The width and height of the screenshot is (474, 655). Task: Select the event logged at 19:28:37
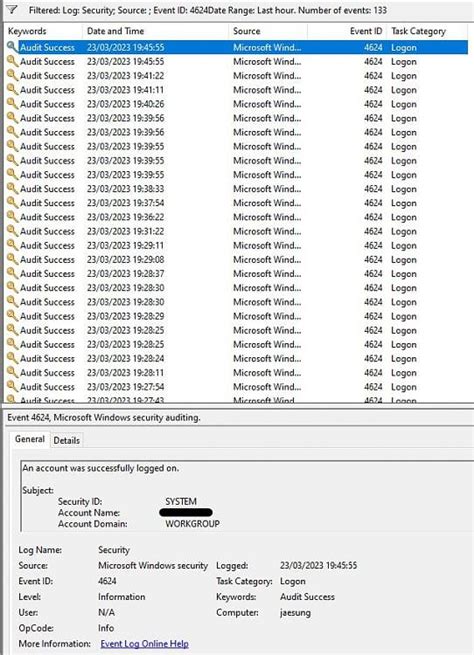pos(237,274)
